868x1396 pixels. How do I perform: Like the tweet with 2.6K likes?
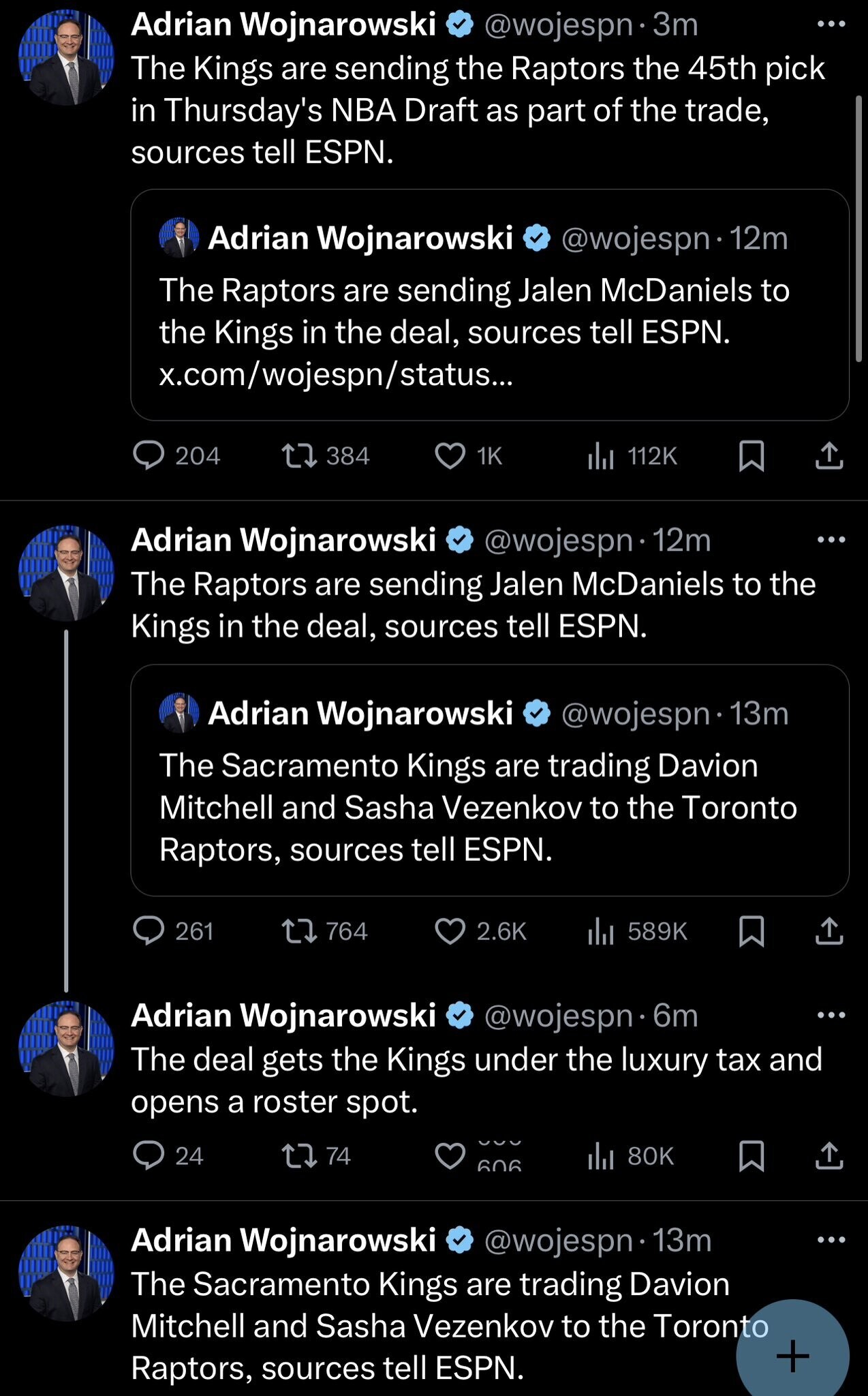click(x=450, y=931)
